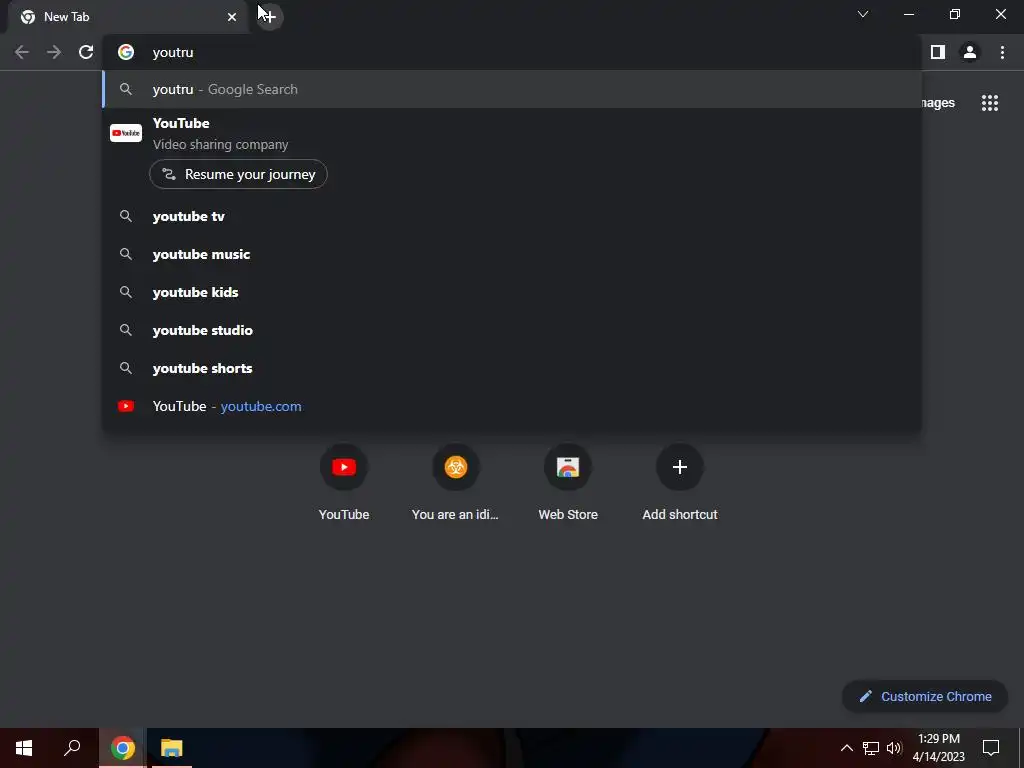Open File Explorer from taskbar
This screenshot has height=768, width=1024.
click(172, 748)
